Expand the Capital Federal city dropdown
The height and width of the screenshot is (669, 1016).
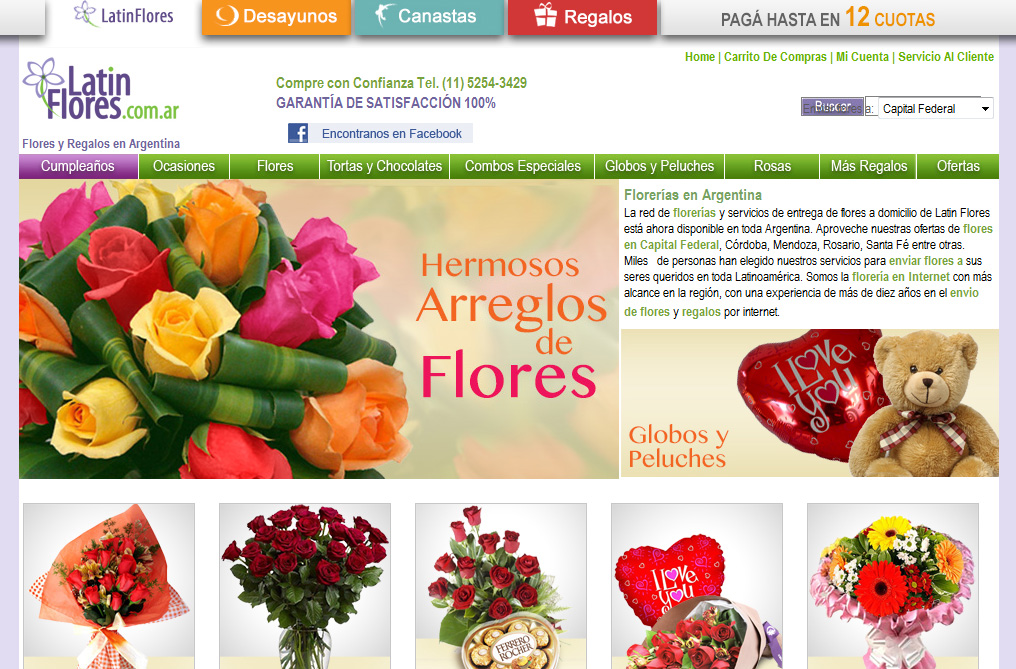(936, 109)
